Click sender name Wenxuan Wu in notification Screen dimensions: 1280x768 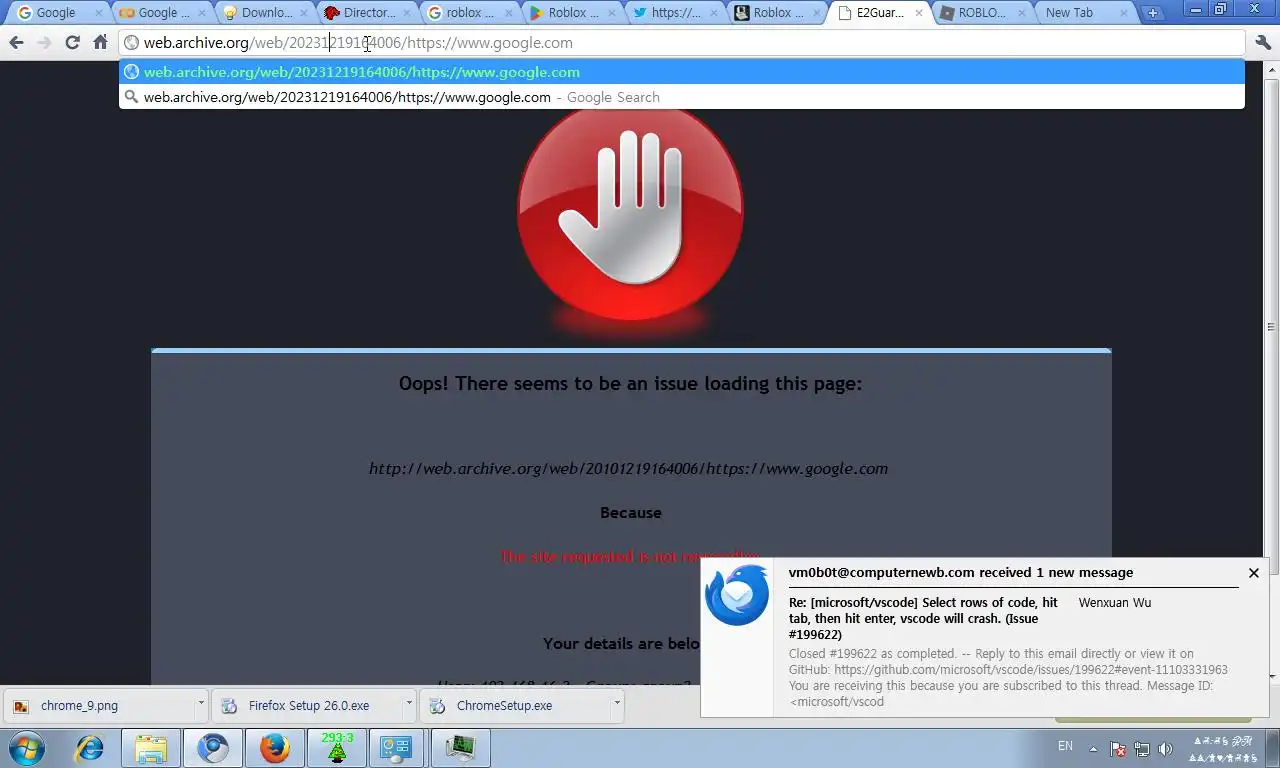(x=1114, y=603)
